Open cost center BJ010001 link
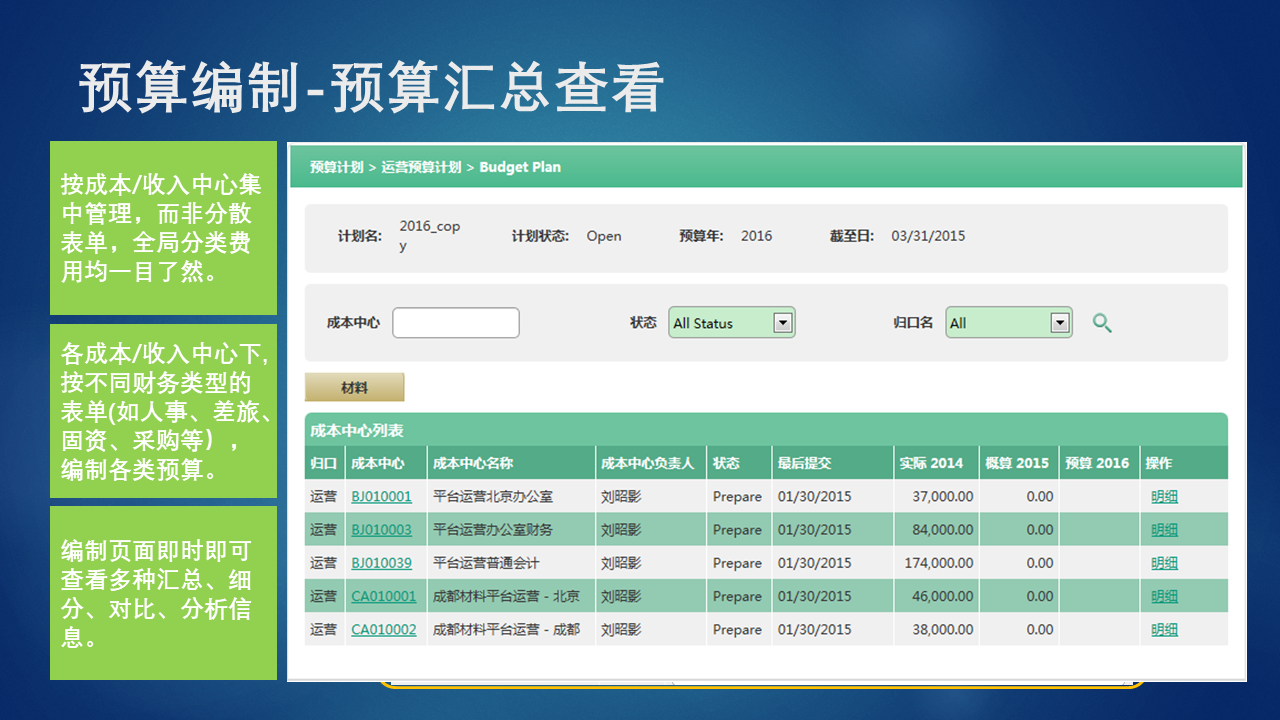The image size is (1280, 720). [381, 496]
